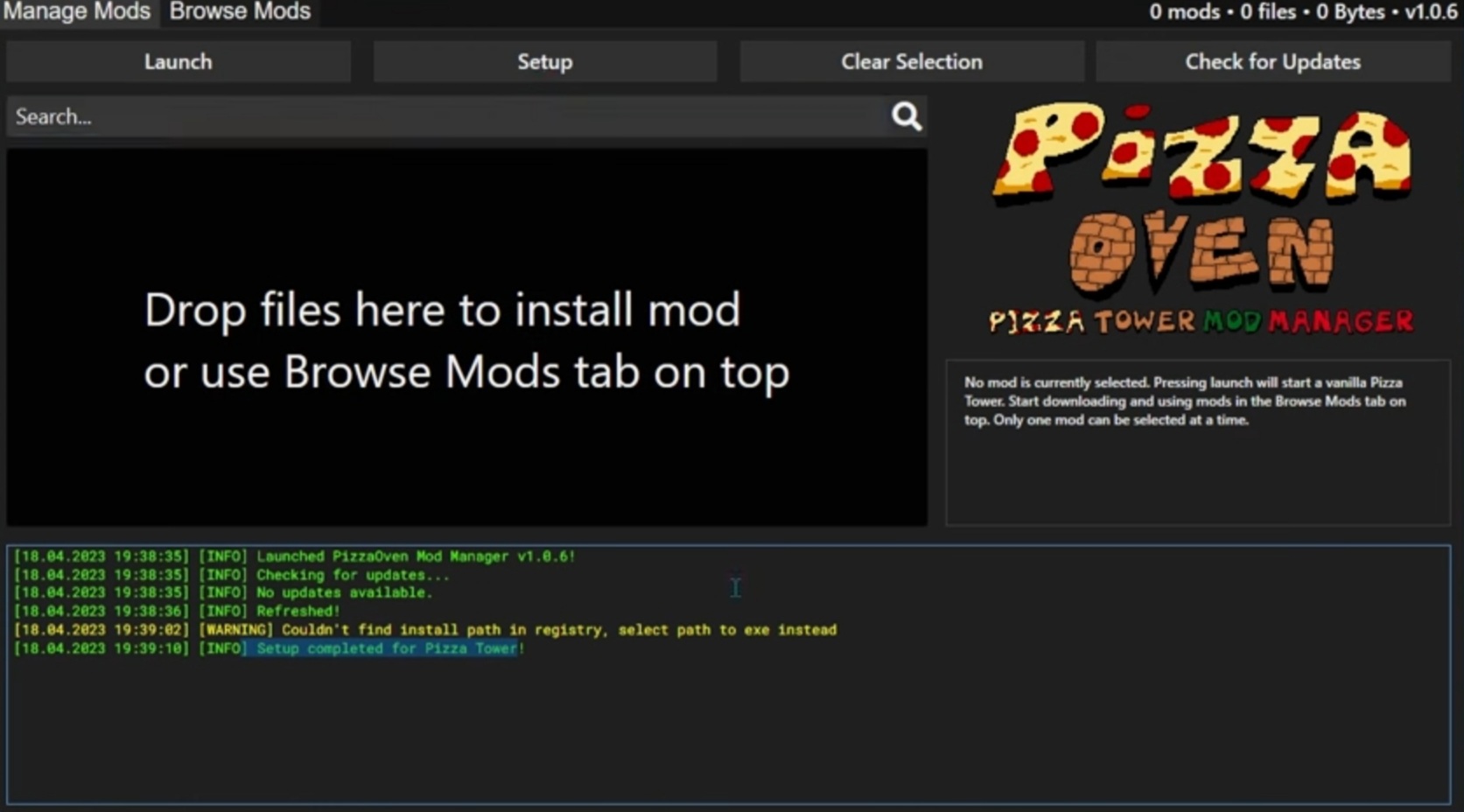Select the 'Drop files here to install mod' area

467,338
